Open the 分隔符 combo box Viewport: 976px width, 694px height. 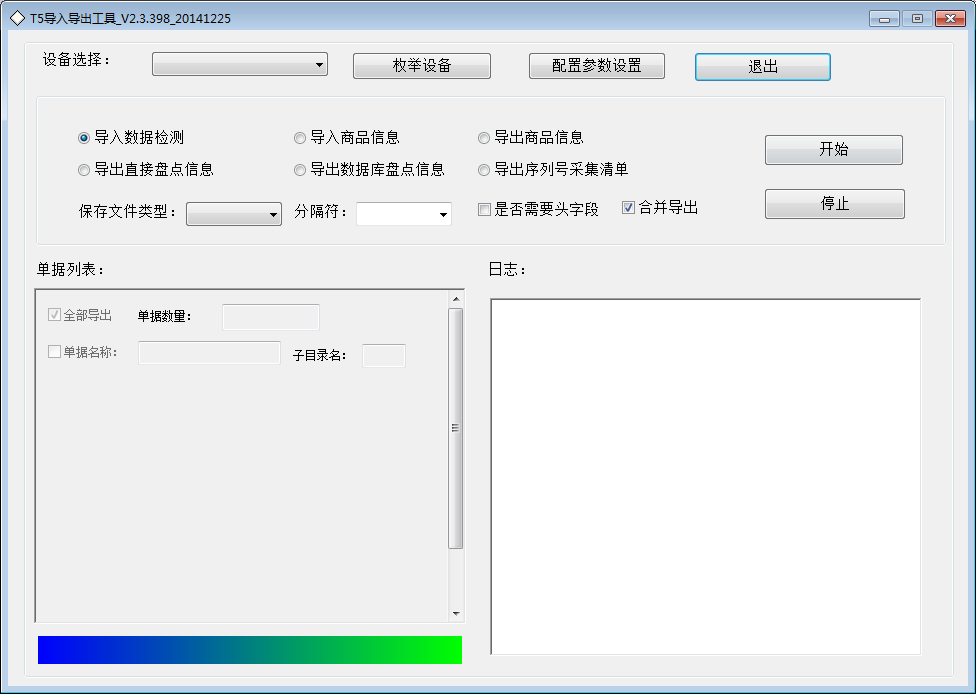click(404, 214)
